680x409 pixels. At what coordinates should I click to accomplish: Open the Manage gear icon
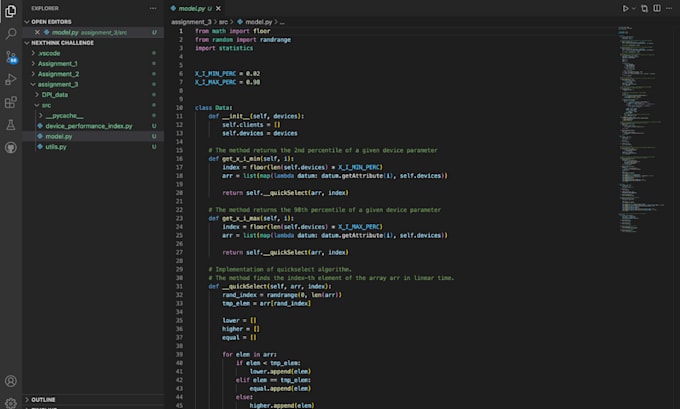11,403
